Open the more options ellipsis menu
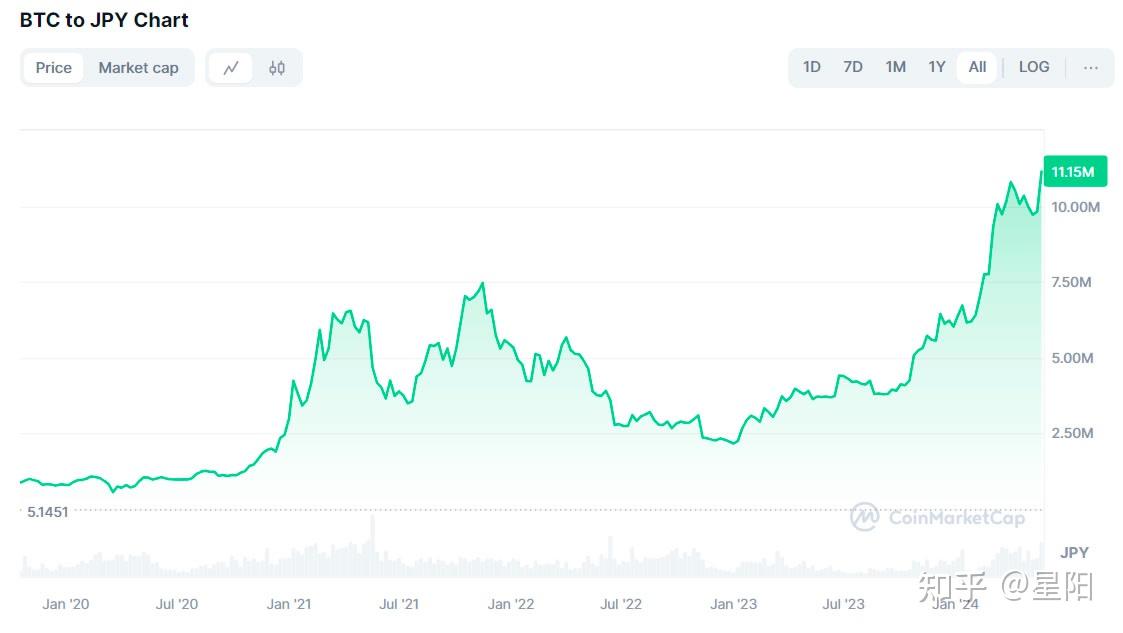 pos(1090,67)
